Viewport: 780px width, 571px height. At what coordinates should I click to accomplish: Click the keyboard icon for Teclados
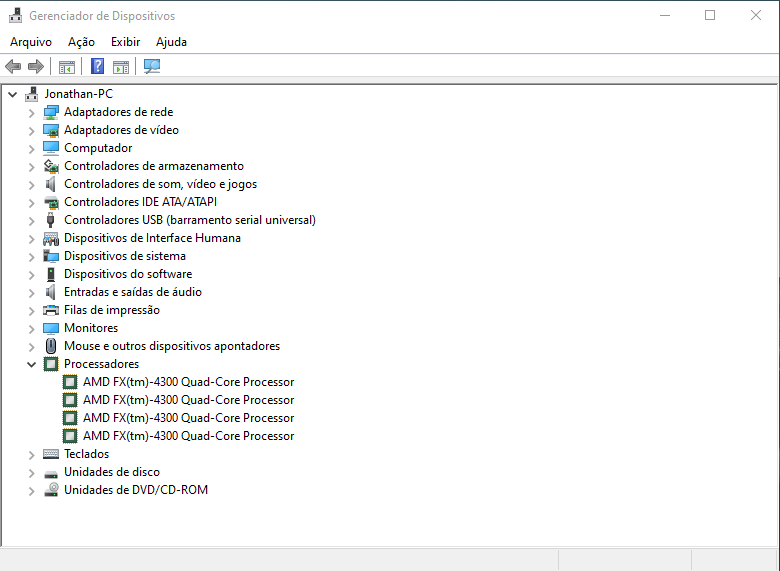click(51, 454)
